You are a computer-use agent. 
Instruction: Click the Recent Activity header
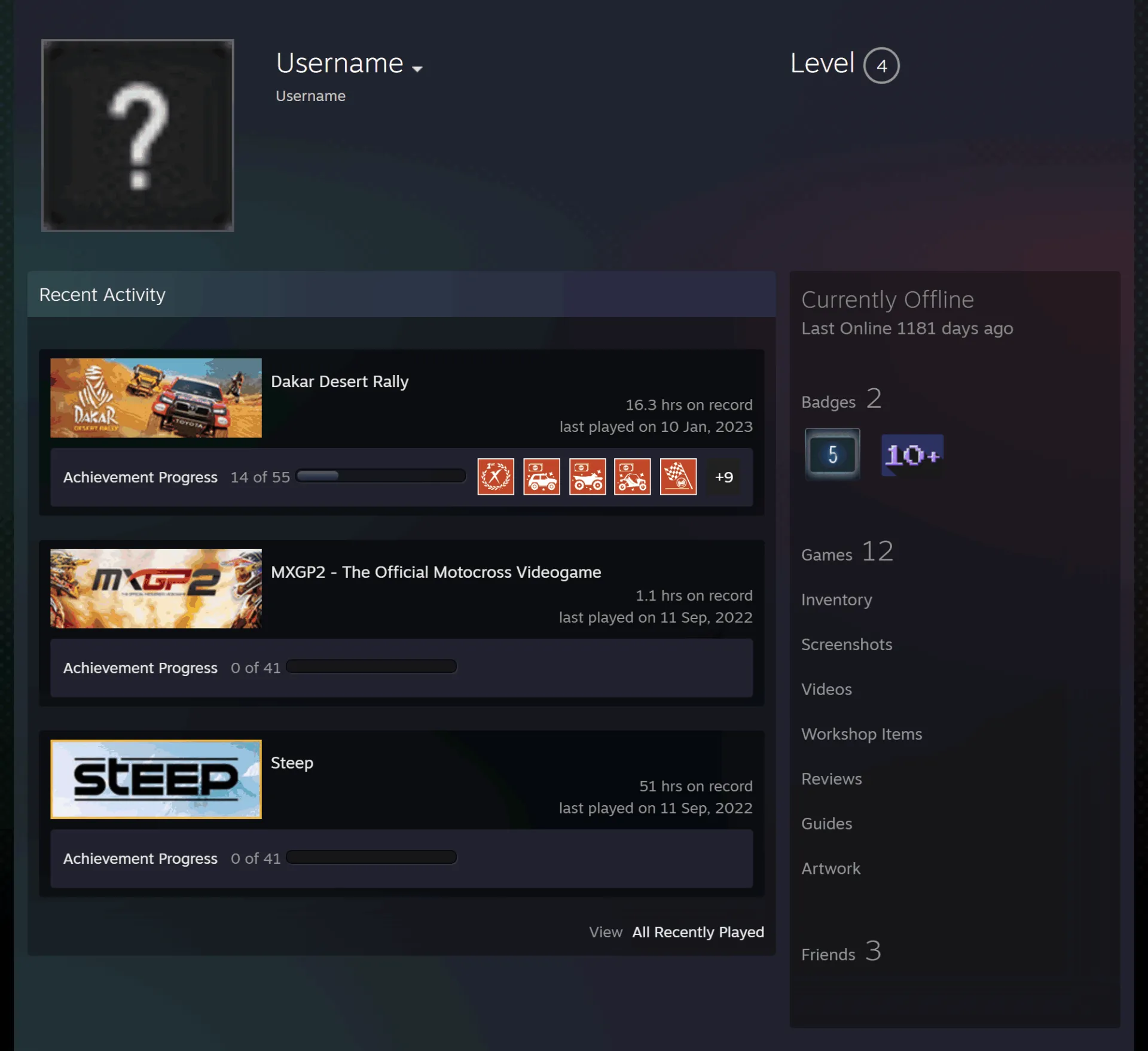pos(401,294)
